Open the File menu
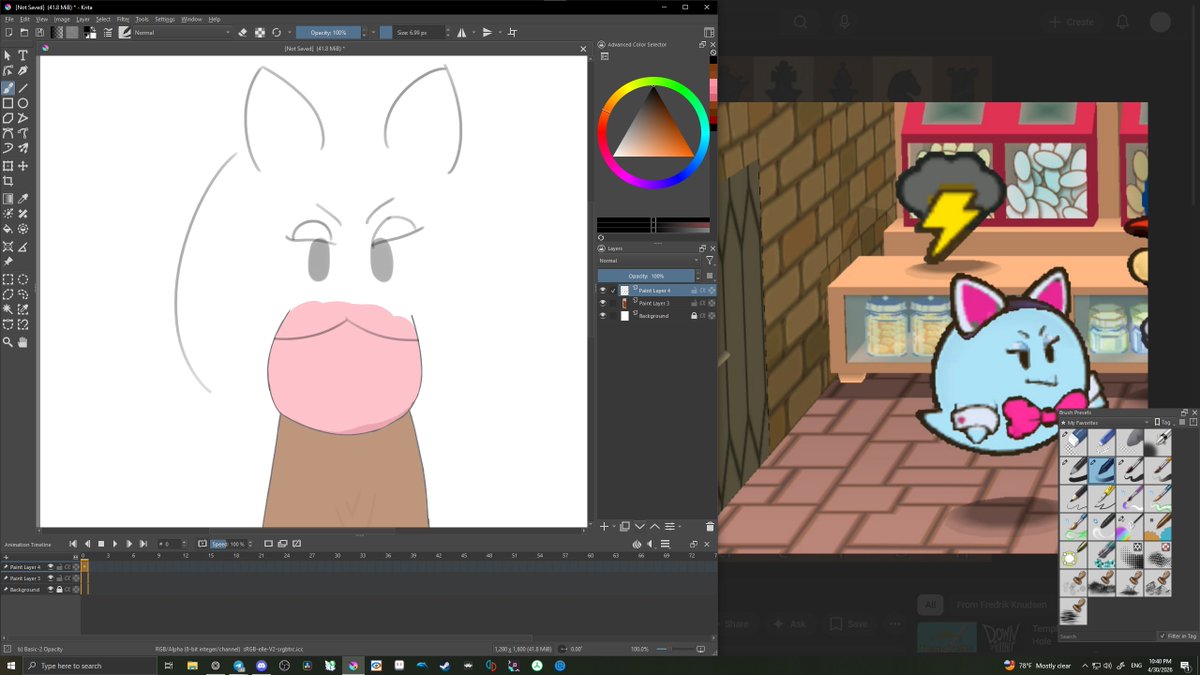 coord(9,19)
